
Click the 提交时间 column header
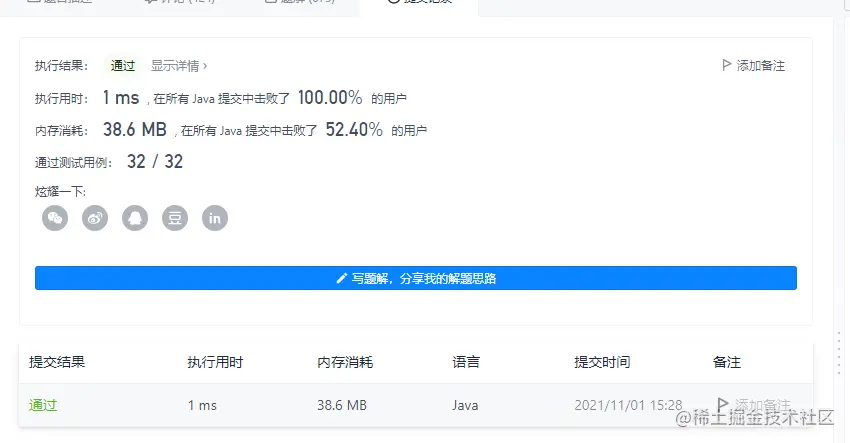tap(602, 362)
